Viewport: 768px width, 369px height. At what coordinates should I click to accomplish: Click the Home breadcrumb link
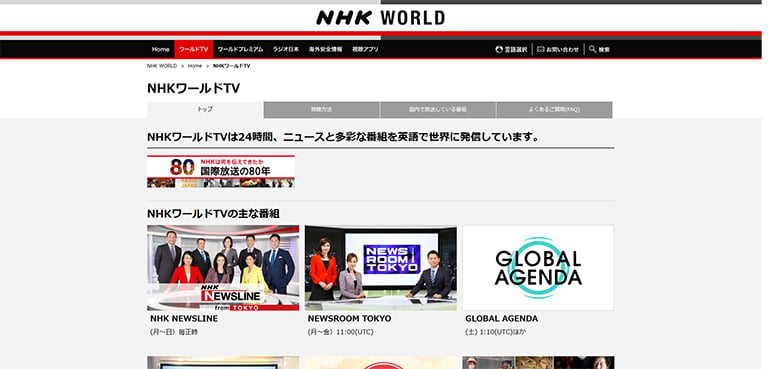194,66
